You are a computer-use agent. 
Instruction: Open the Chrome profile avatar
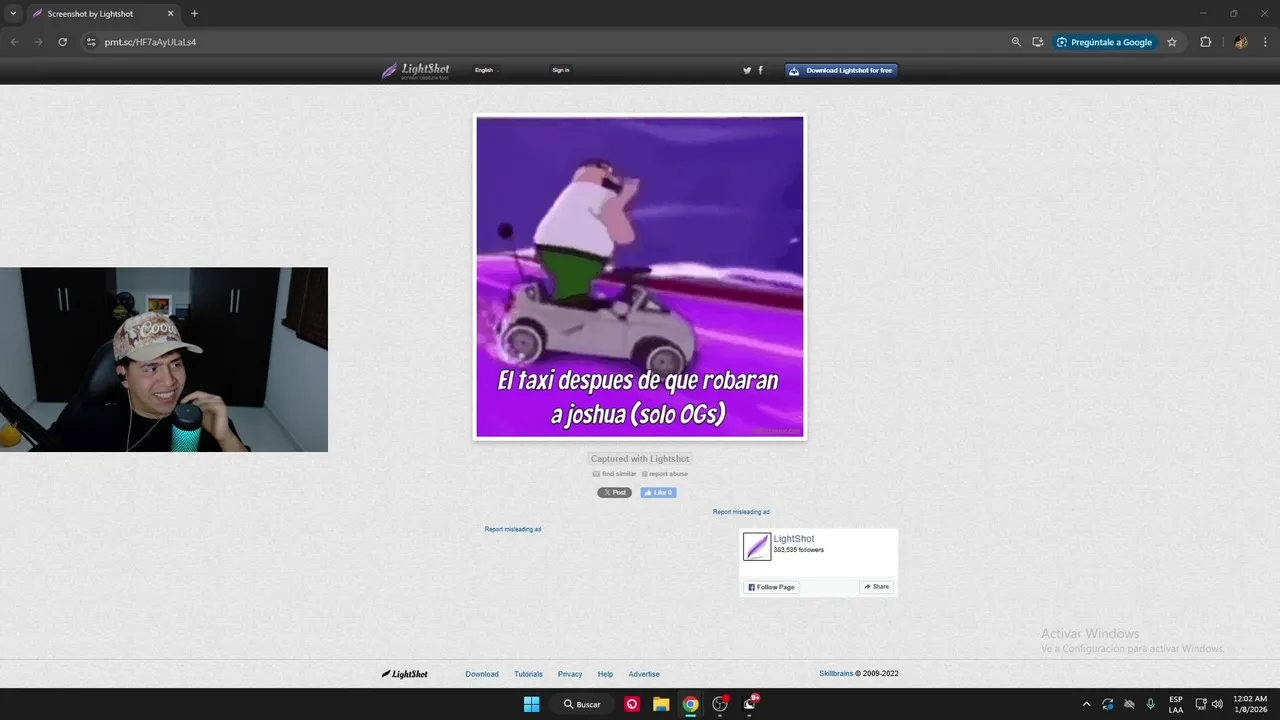(1241, 42)
